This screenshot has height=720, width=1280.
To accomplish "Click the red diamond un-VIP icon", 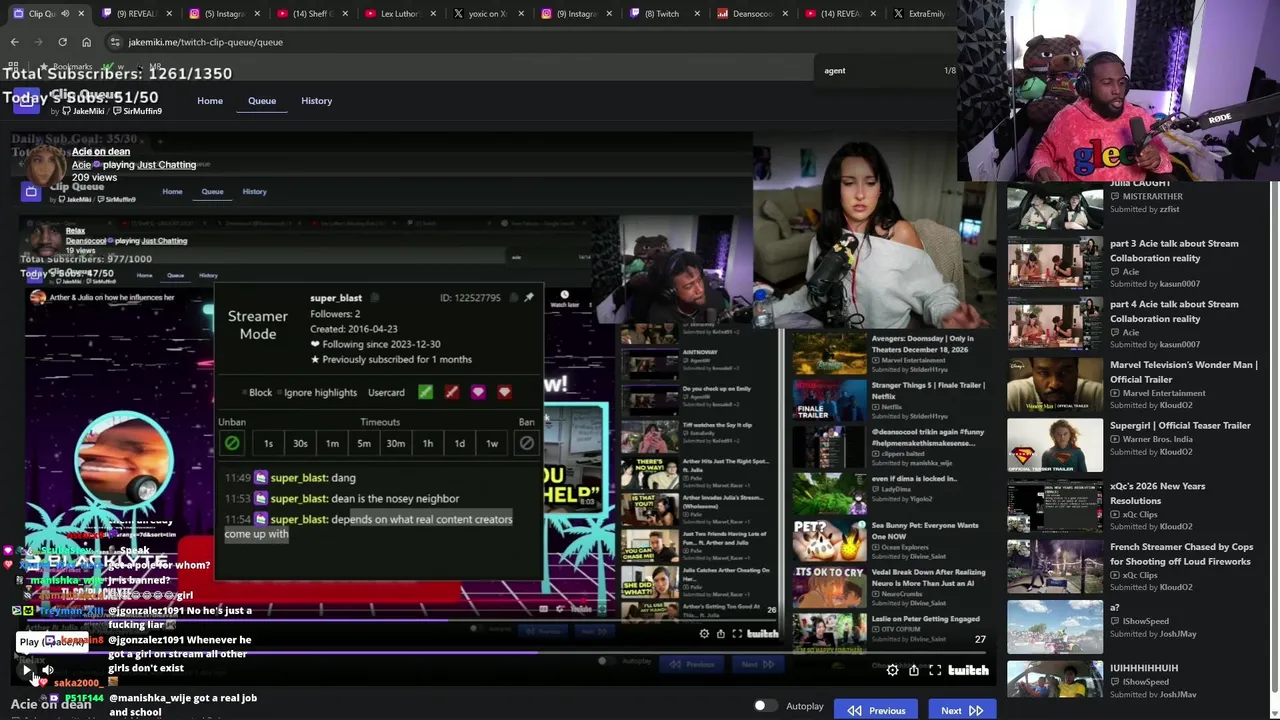I will (x=504, y=392).
